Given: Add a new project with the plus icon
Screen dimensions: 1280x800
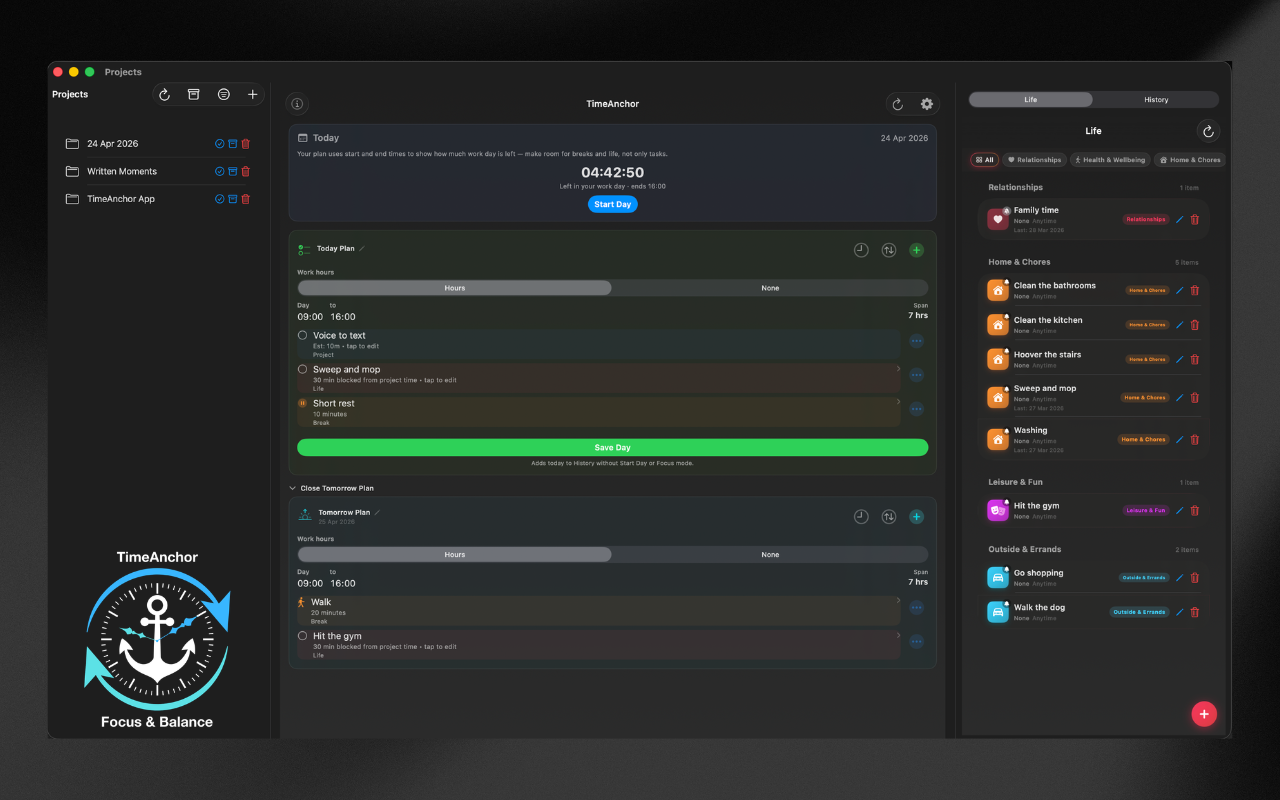Looking at the screenshot, I should (252, 94).
